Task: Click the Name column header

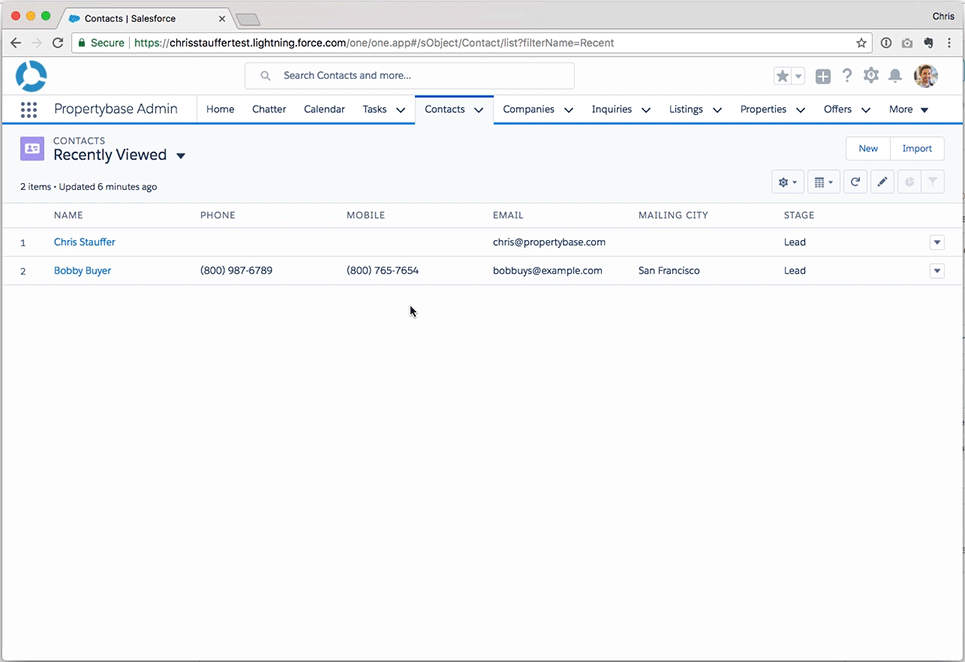Action: tap(68, 215)
